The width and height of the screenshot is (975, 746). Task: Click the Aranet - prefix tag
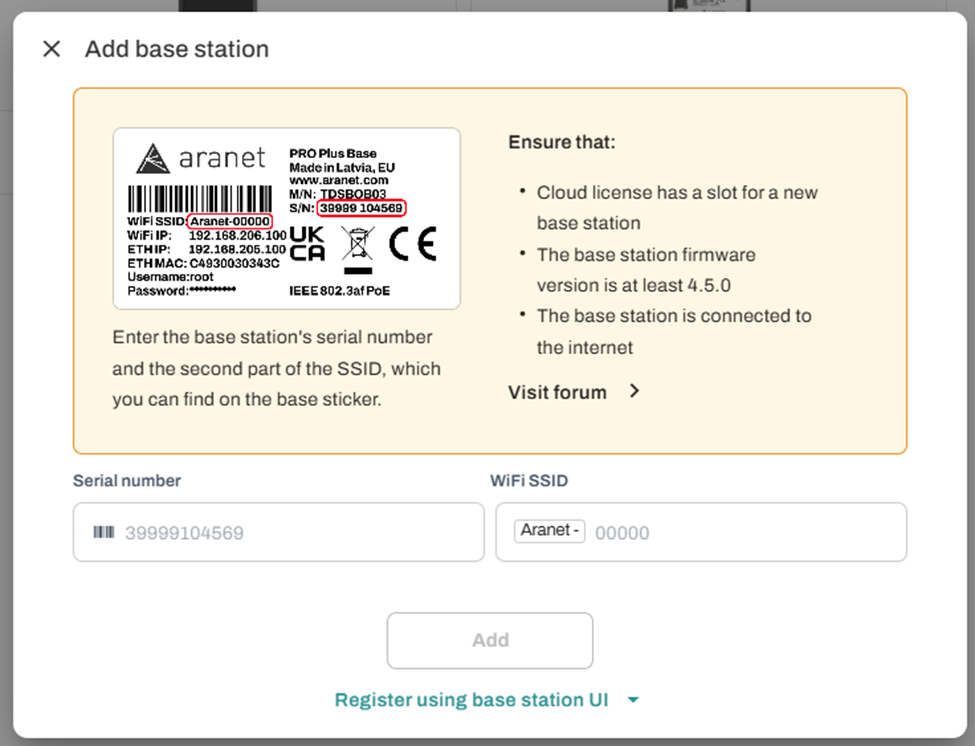pyautogui.click(x=549, y=531)
